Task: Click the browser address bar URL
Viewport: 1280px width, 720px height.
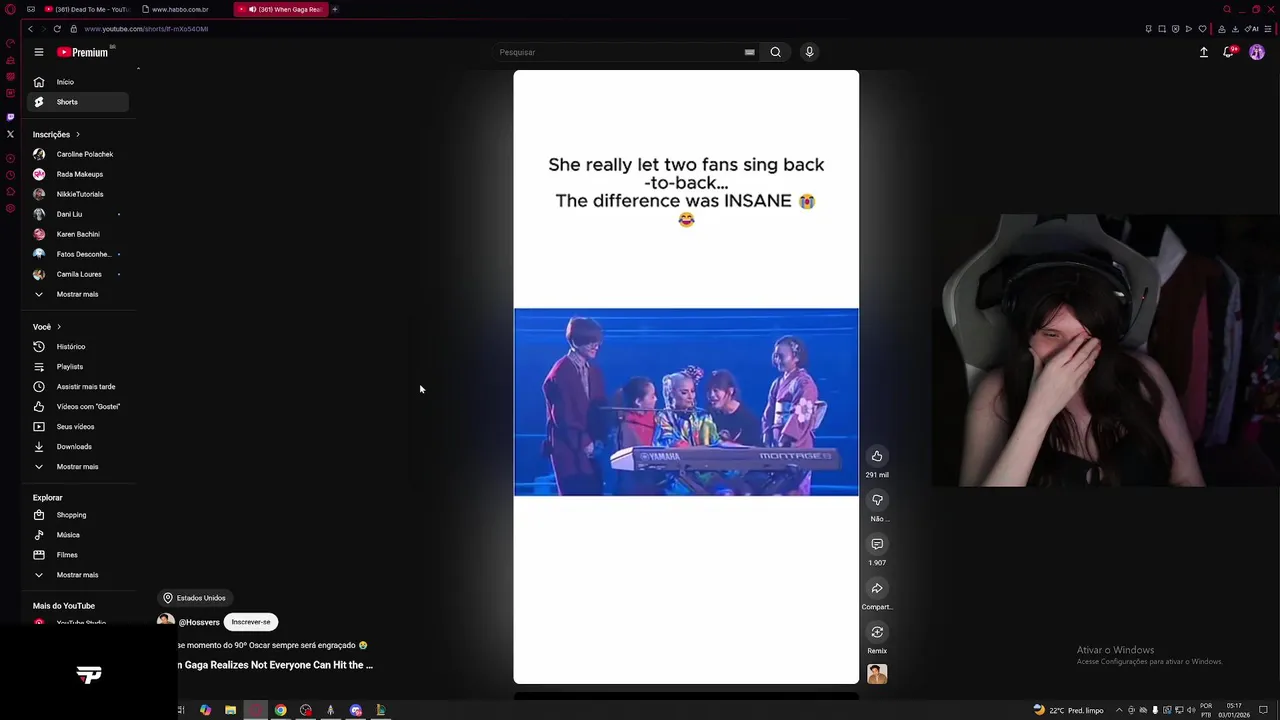Action: [x=146, y=29]
